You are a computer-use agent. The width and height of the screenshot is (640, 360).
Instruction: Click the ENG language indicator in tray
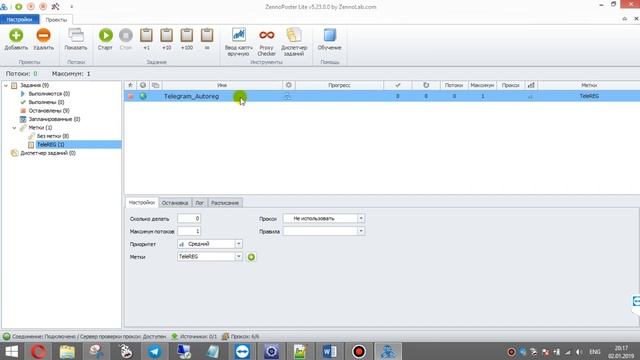(595, 352)
